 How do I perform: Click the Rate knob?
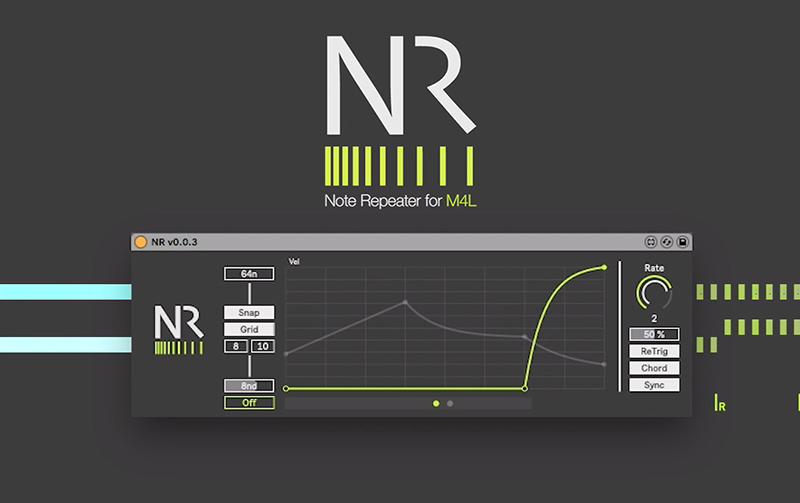(x=654, y=293)
